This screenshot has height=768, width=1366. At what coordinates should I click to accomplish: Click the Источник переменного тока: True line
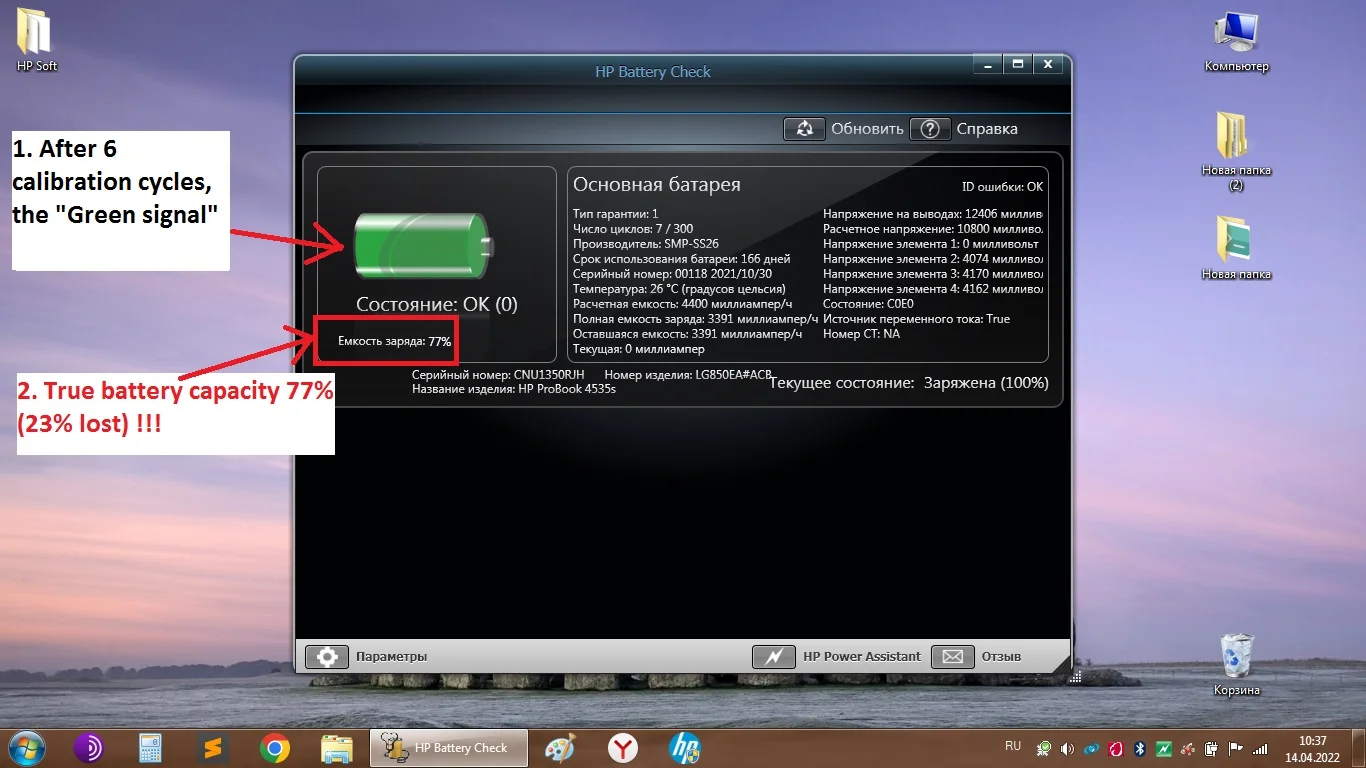916,319
